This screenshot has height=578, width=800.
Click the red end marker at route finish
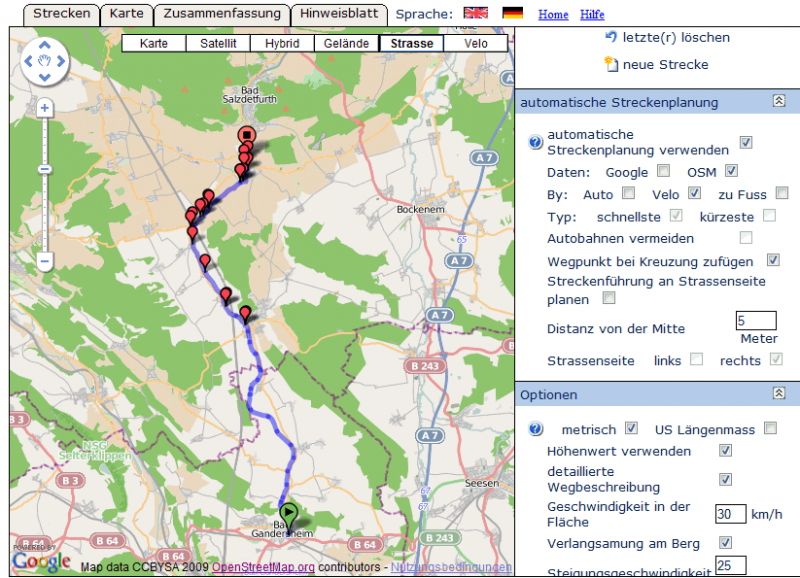point(247,136)
